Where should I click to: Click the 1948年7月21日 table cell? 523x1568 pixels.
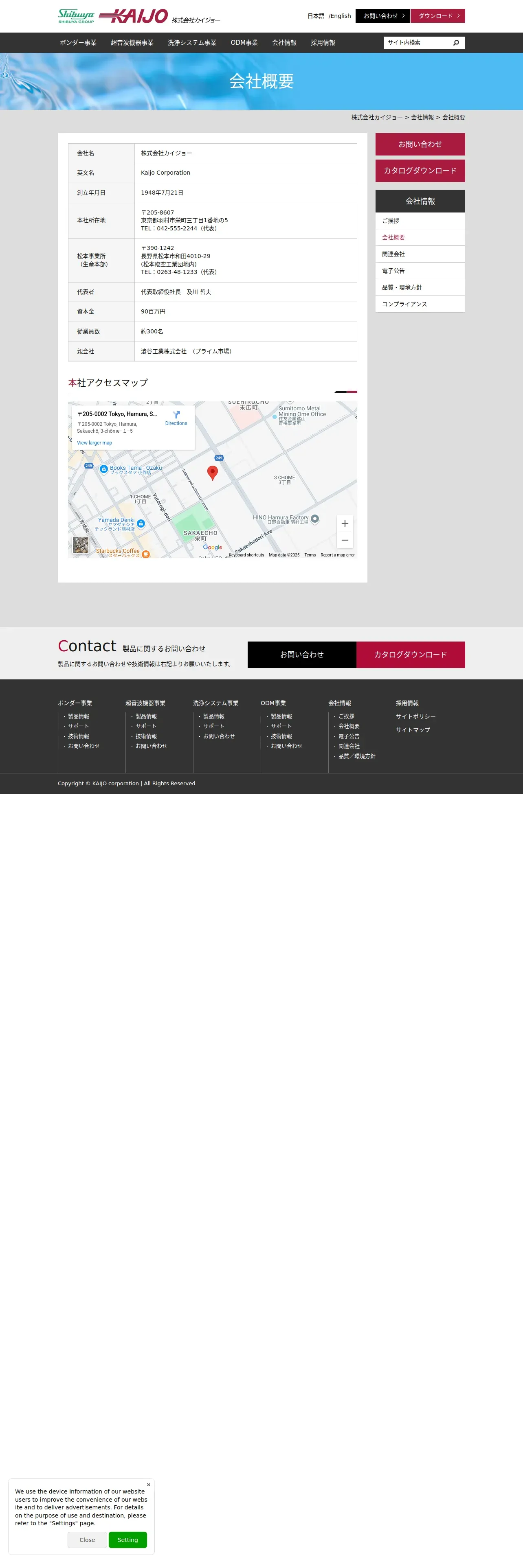[245, 193]
